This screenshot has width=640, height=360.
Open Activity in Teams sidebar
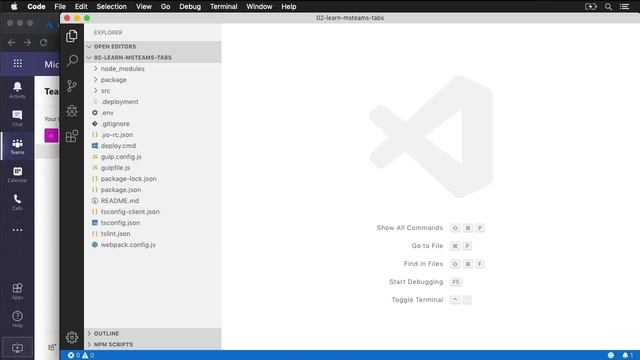tap(17, 90)
